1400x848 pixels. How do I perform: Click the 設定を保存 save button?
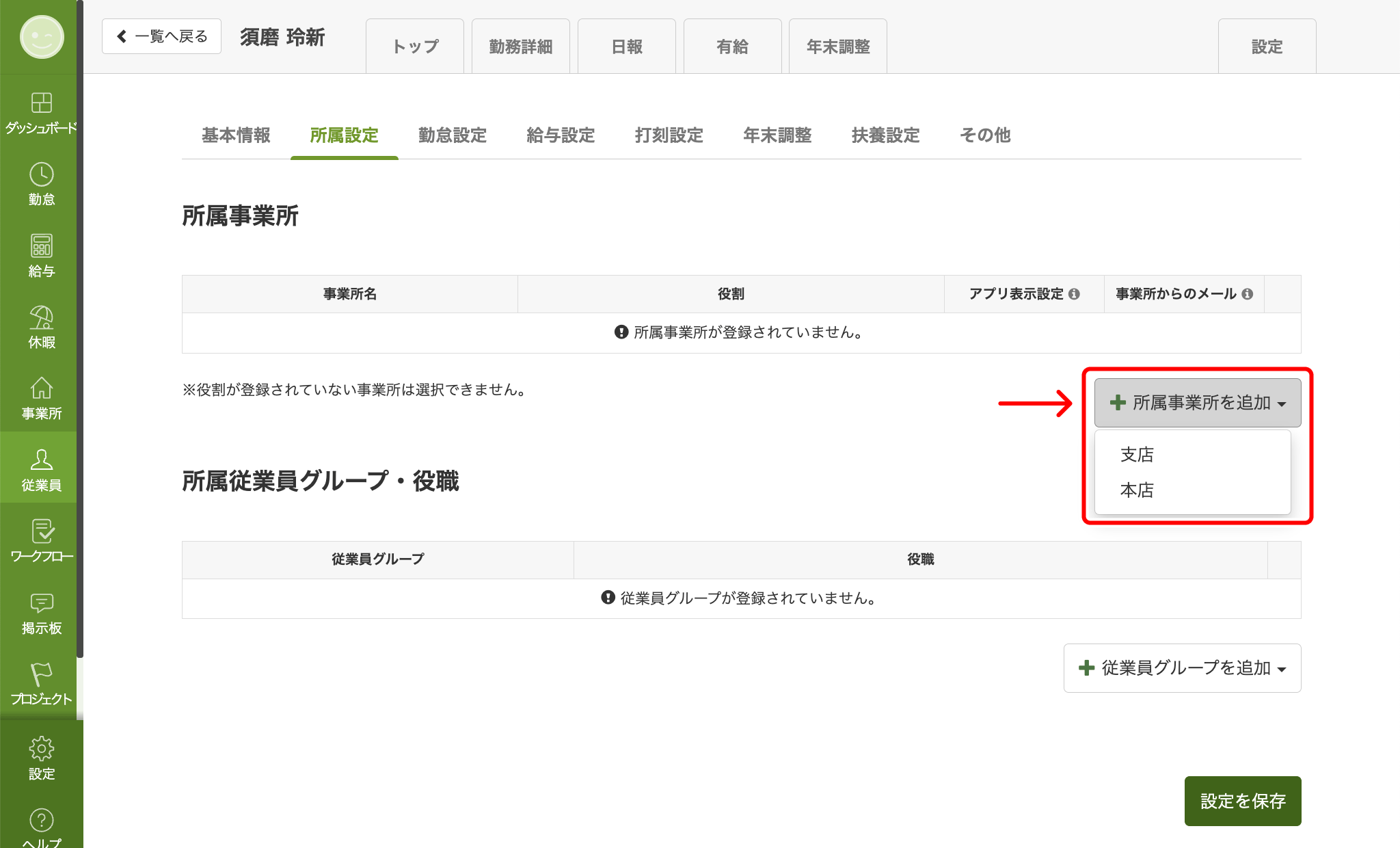point(1243,801)
